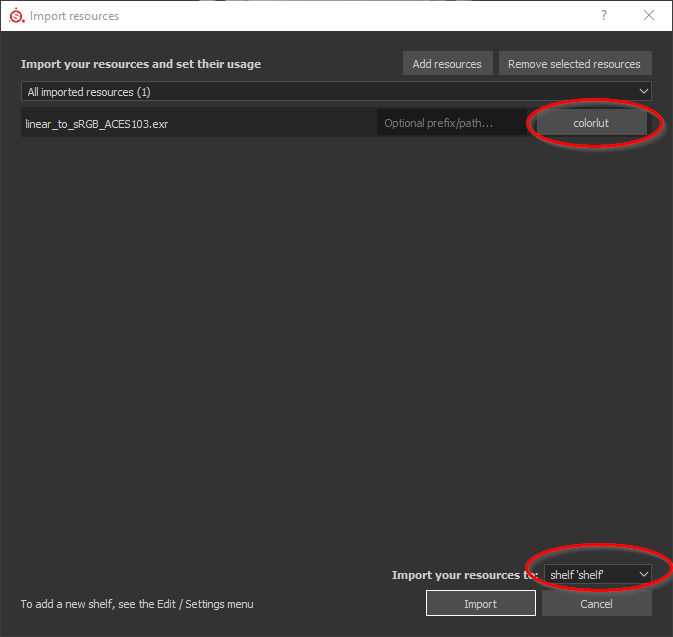Screen dimensions: 673x637
Task: Click the Substance Painter logo in title bar
Action: coord(16,16)
